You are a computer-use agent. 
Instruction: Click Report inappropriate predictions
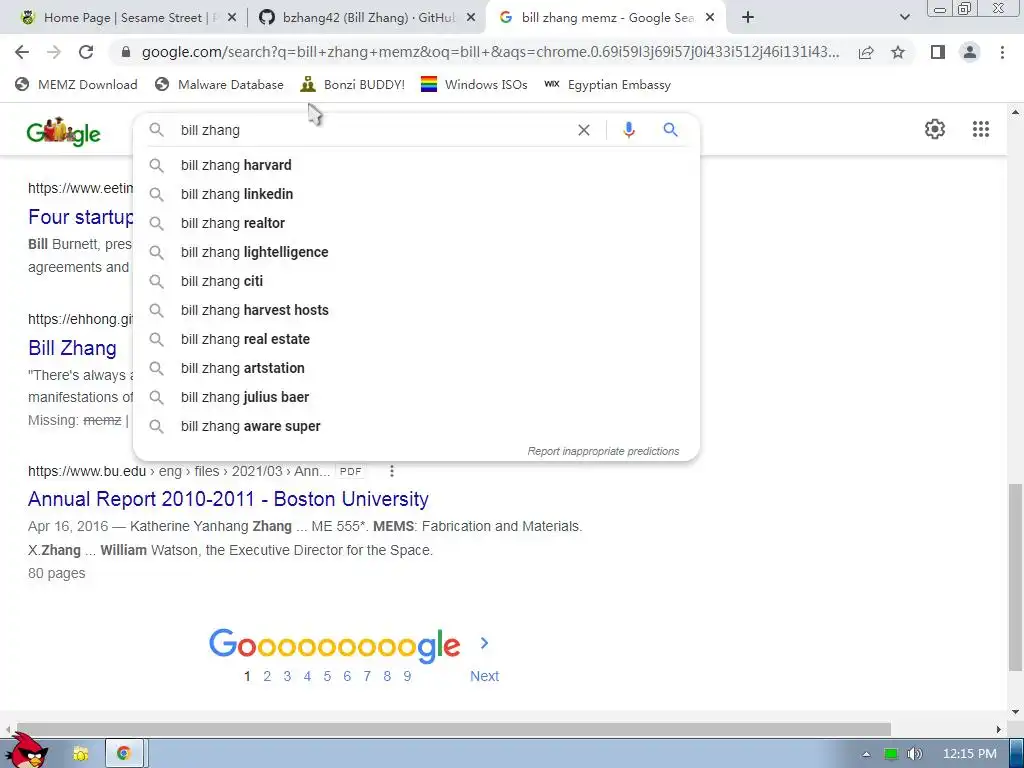click(x=603, y=451)
